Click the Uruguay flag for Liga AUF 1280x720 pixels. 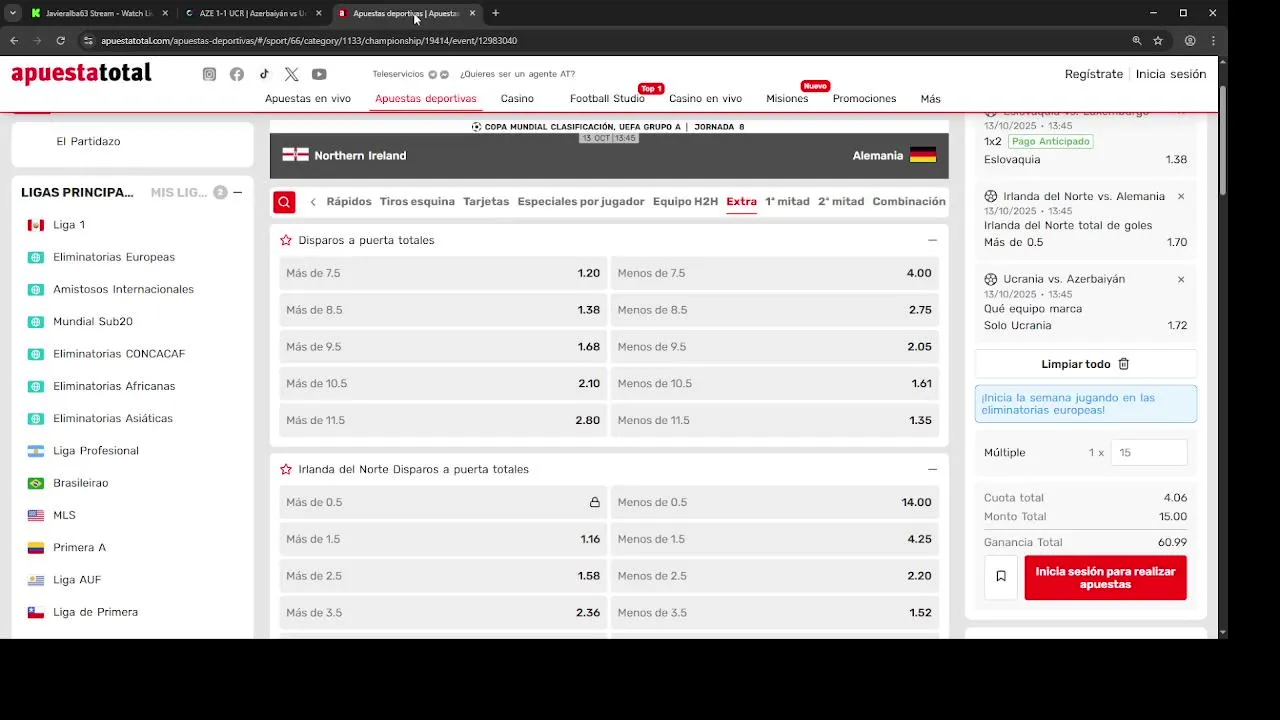(36, 580)
